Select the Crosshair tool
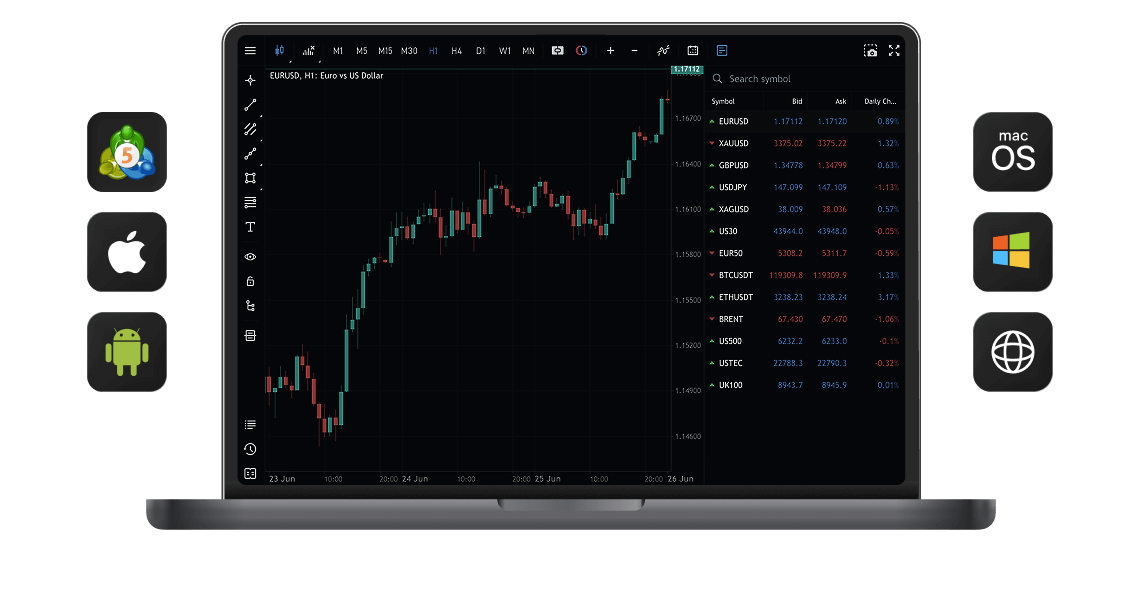 250,80
